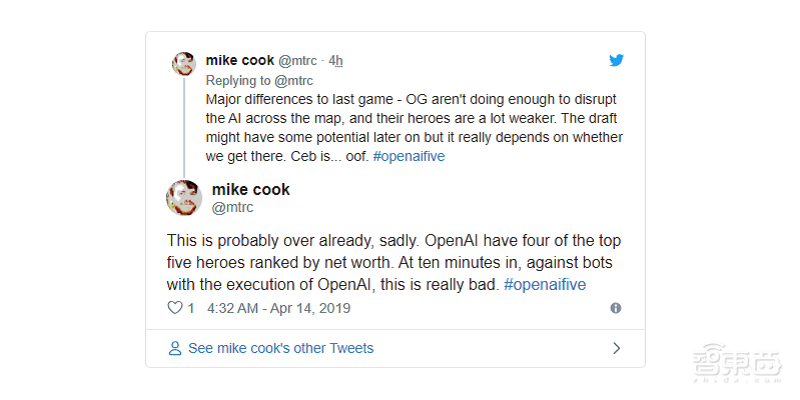
Task: Click the "mike cook" name in the top reply header
Action: tap(239, 60)
